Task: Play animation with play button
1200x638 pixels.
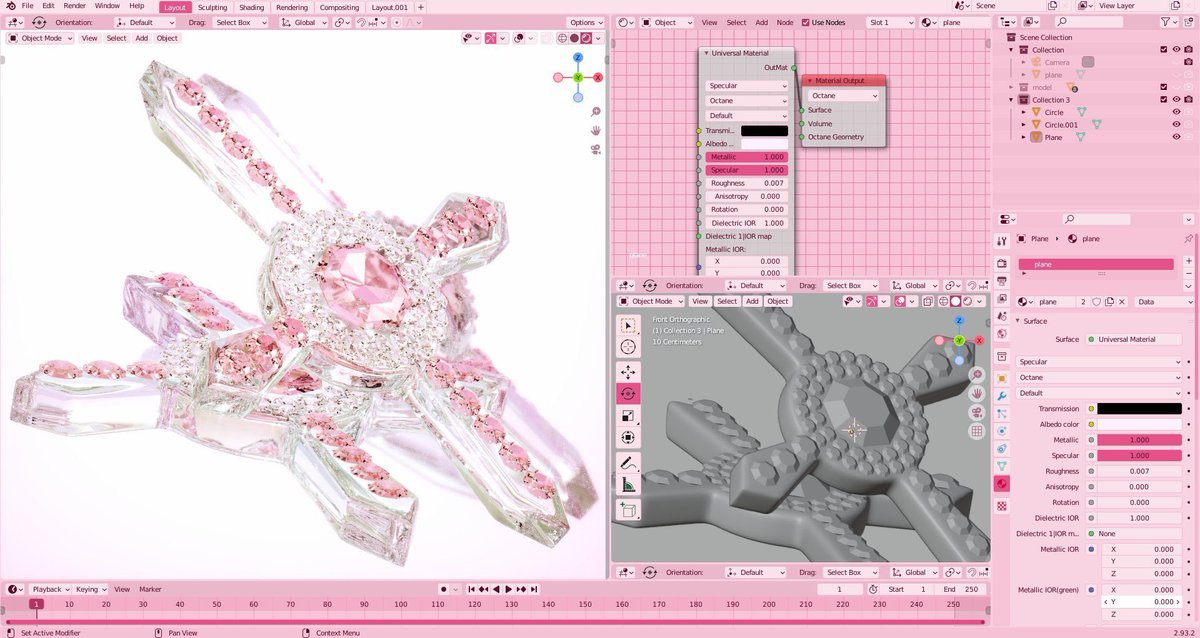Action: point(508,589)
